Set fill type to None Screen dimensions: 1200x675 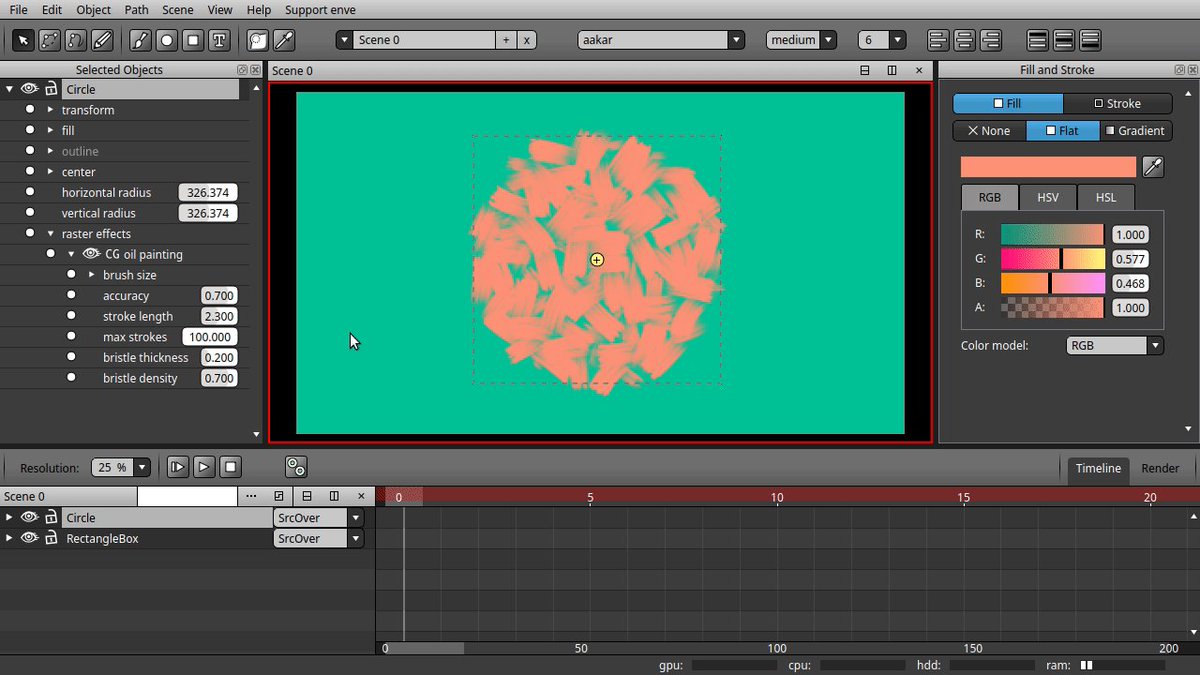(x=989, y=131)
